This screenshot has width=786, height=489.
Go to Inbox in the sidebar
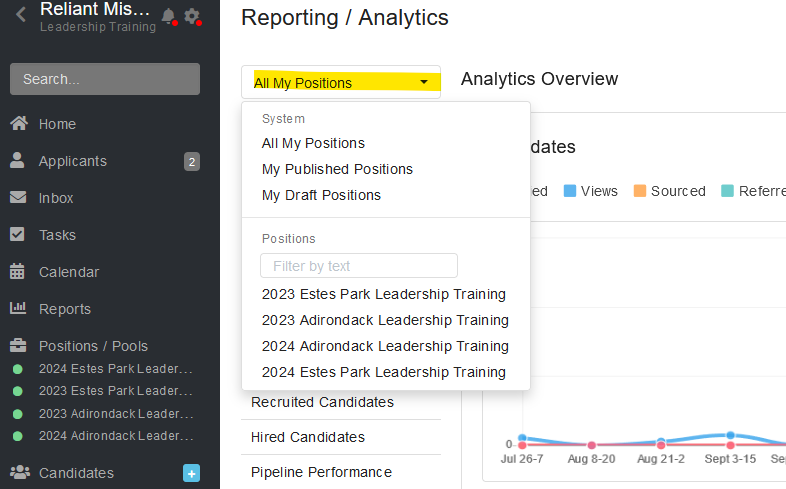click(x=56, y=198)
